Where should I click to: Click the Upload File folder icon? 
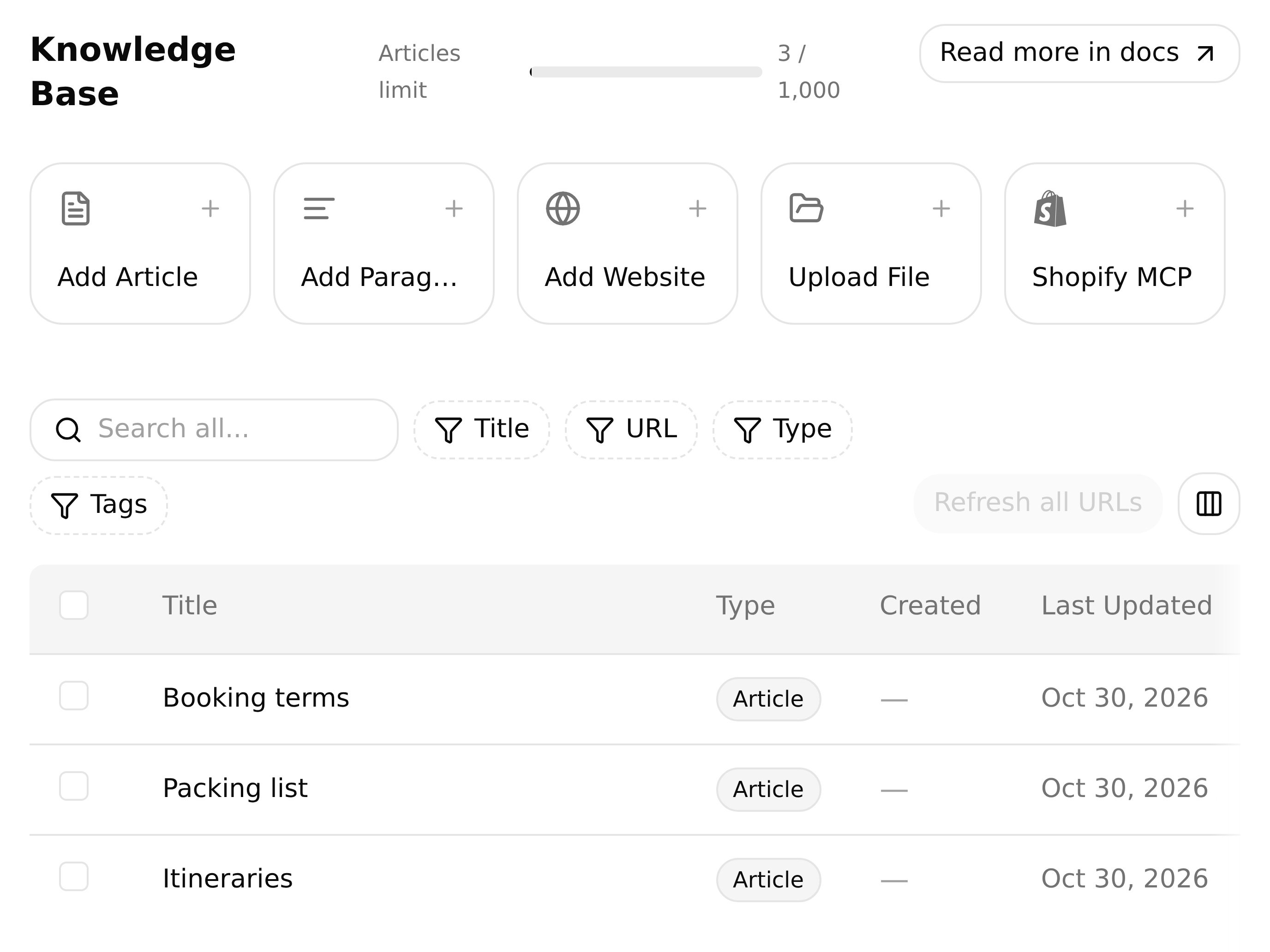click(x=806, y=208)
